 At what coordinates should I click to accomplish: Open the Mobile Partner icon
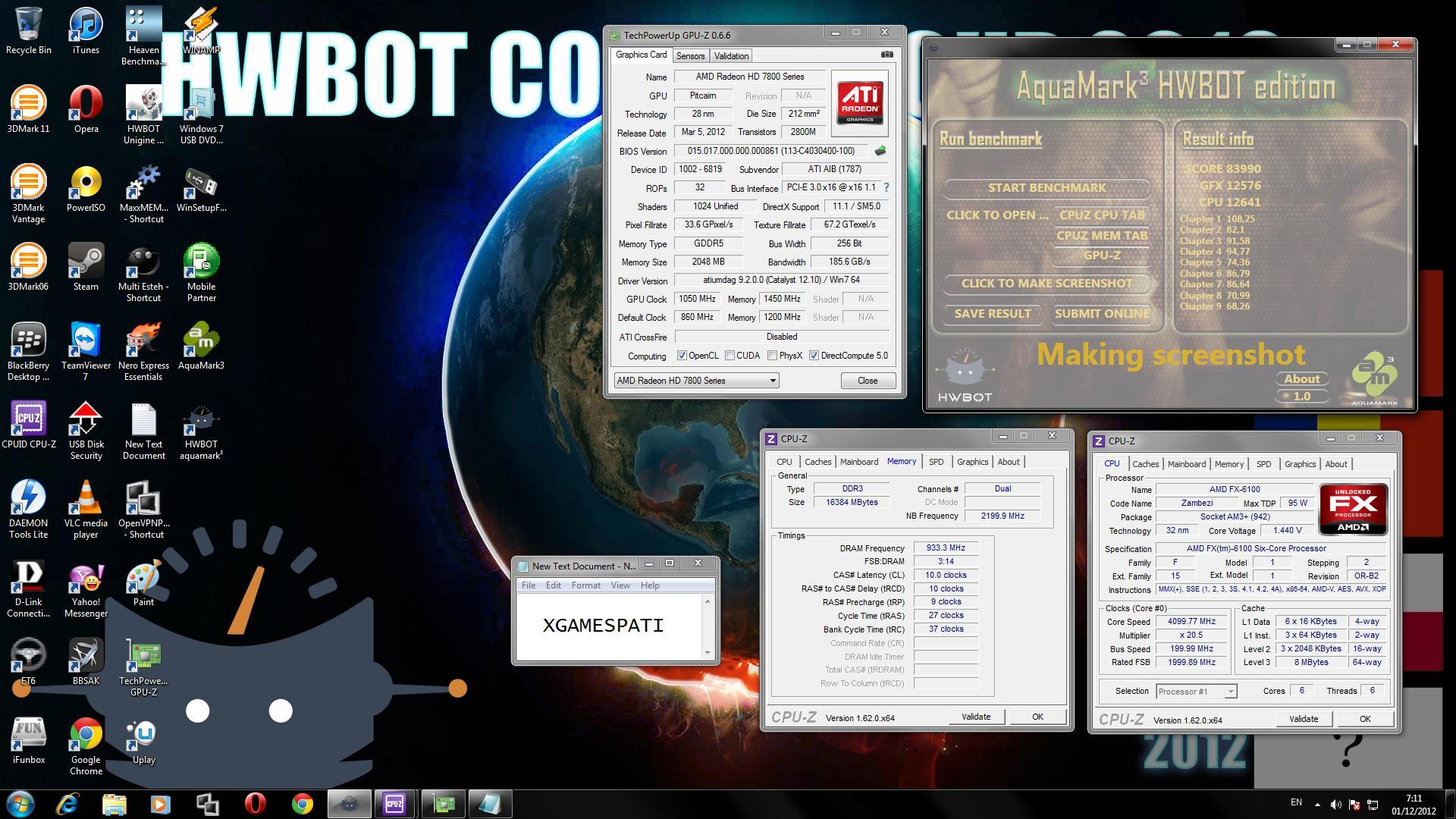pyautogui.click(x=201, y=273)
